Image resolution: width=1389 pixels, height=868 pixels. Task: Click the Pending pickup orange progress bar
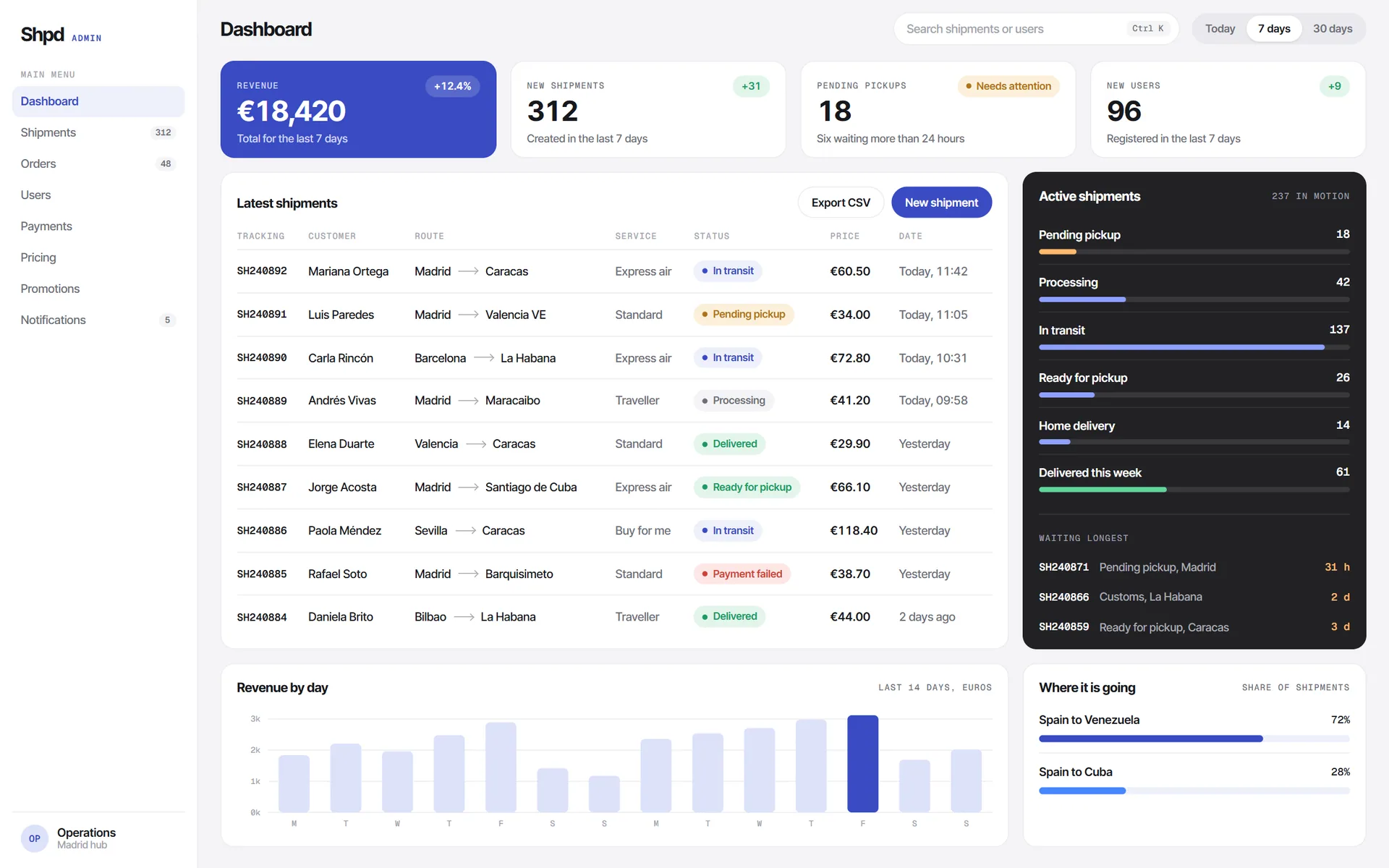pos(1058,252)
